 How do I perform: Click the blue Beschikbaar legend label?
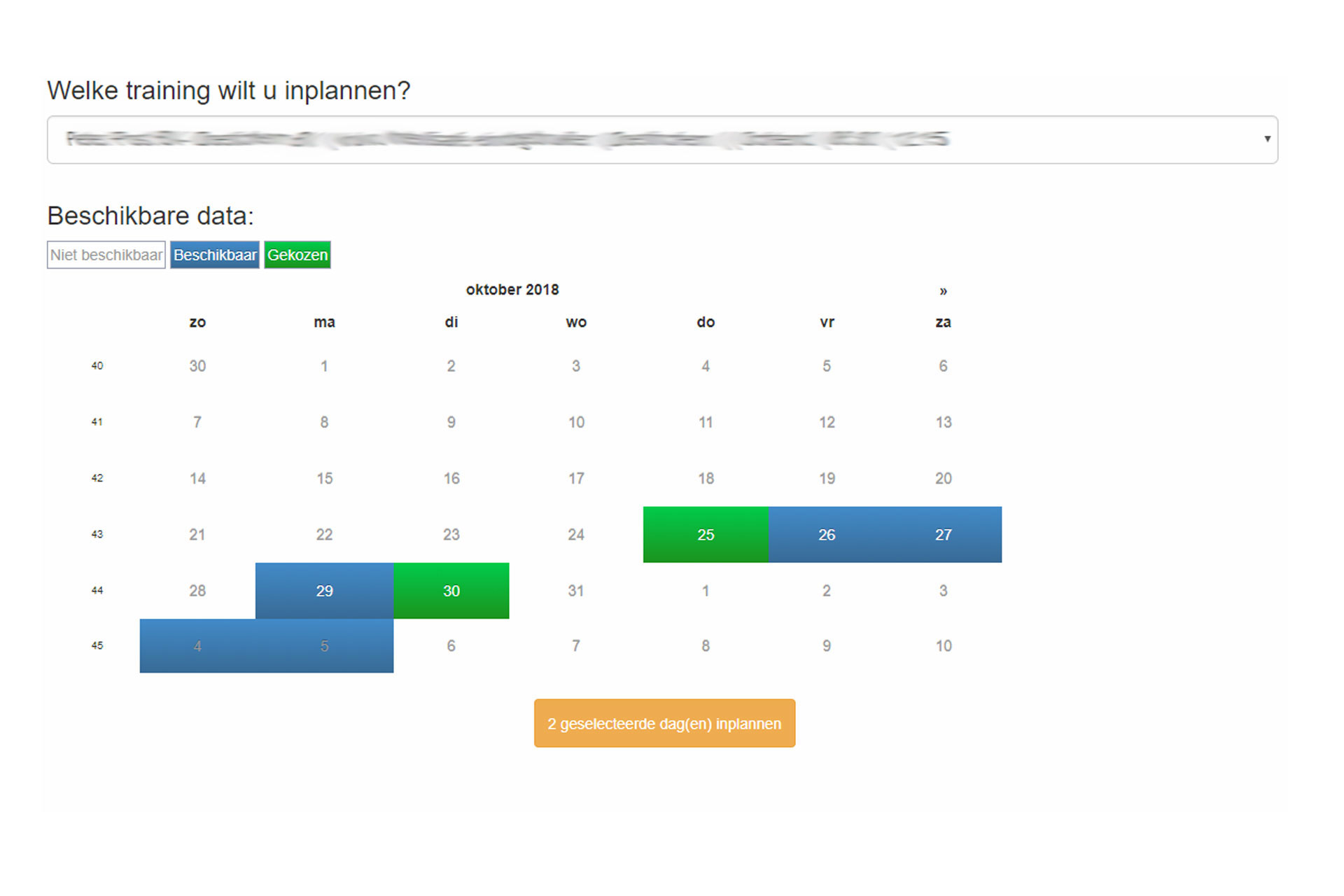pos(215,255)
